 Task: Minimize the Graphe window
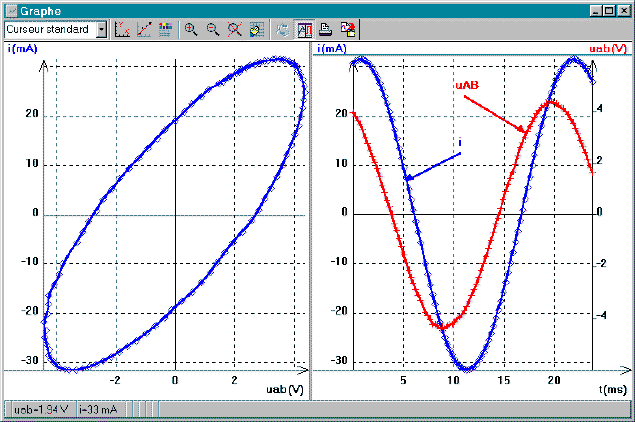(595, 9)
